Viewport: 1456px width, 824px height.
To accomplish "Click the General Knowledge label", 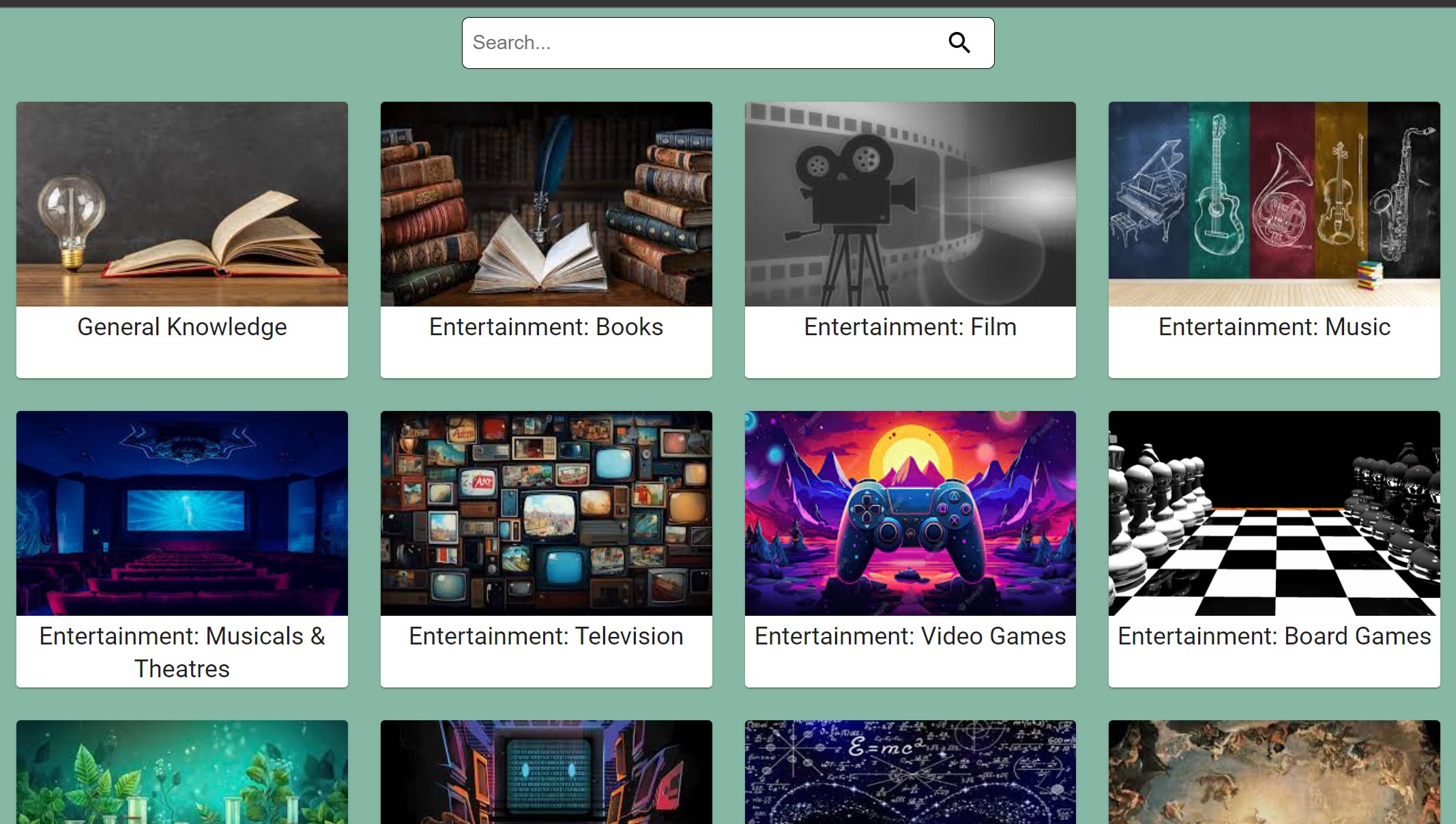I will point(182,327).
